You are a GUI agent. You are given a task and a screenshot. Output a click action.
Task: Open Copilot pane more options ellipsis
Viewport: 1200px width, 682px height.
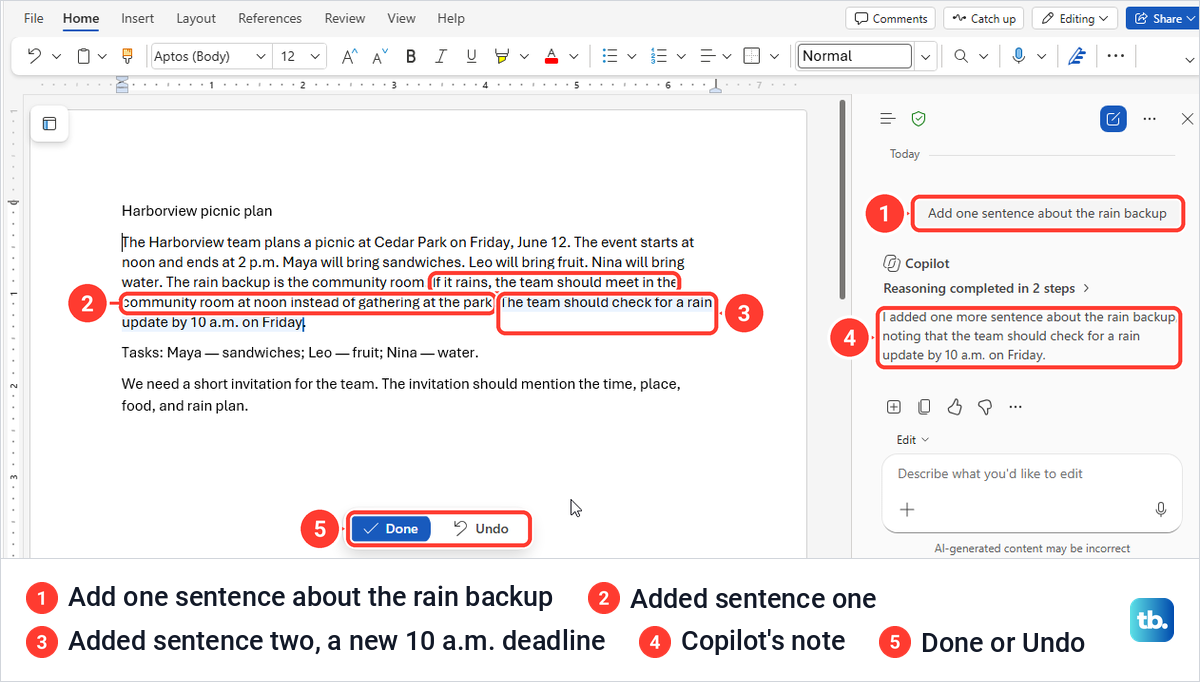(x=1150, y=119)
